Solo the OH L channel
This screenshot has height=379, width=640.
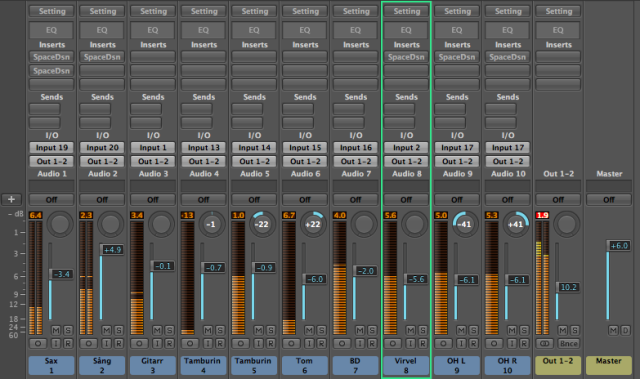click(x=473, y=330)
